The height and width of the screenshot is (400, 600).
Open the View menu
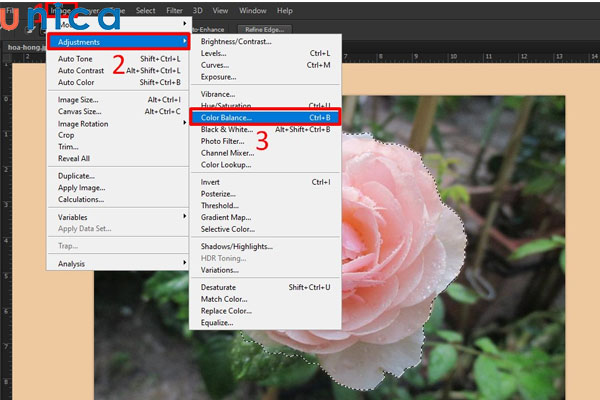click(x=220, y=11)
